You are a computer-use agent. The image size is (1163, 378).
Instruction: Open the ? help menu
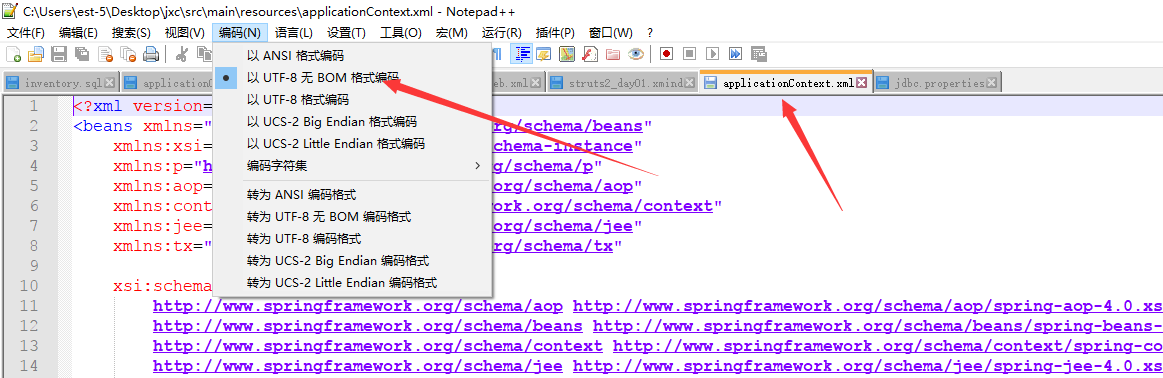tap(650, 33)
